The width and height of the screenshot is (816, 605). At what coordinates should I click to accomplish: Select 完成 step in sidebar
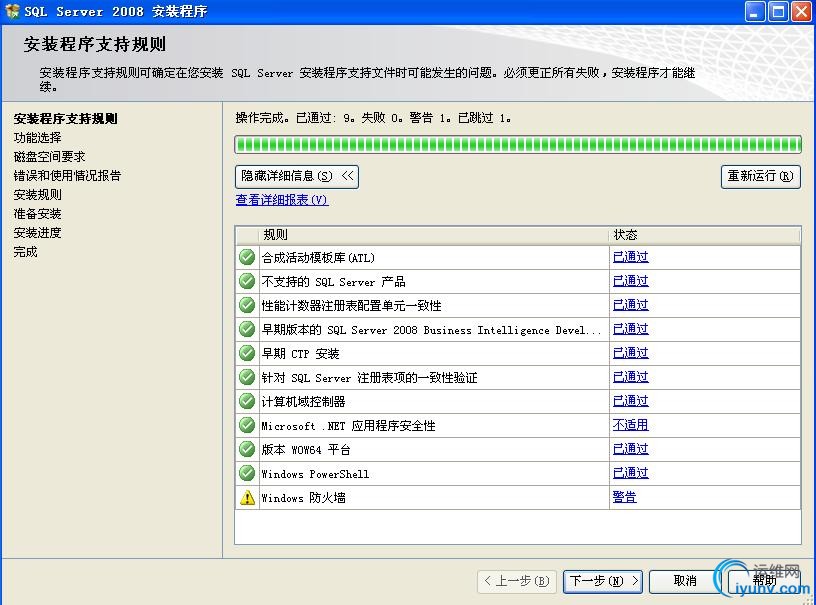26,252
